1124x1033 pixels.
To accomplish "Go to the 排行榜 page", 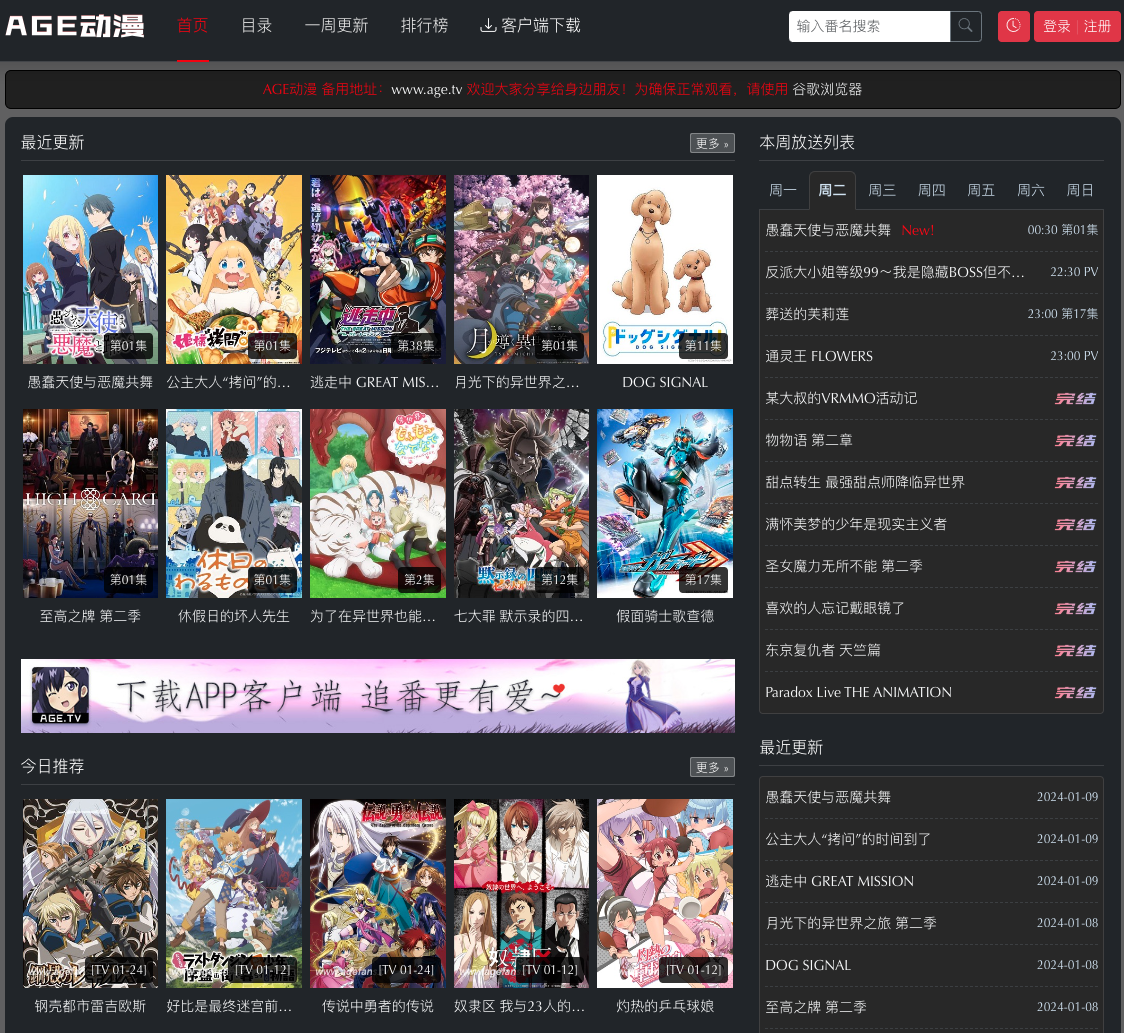I will pos(424,26).
